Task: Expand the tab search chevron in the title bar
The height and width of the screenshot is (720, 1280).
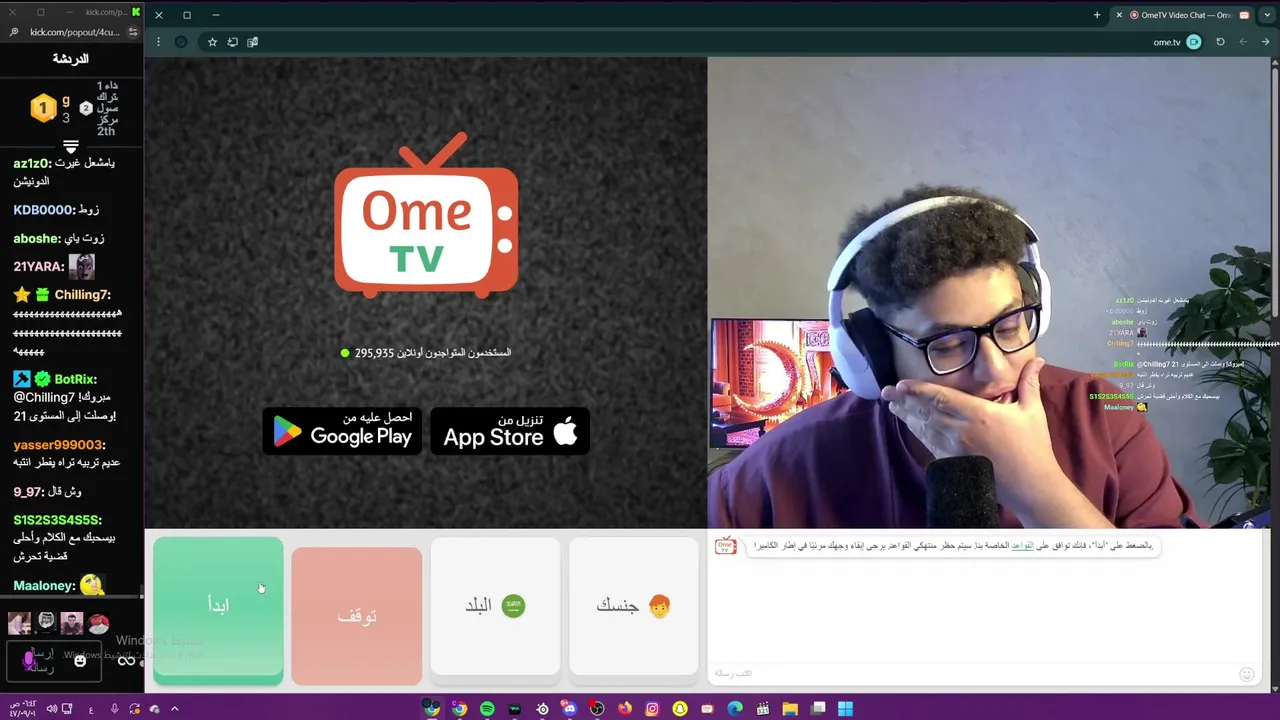Action: [1269, 15]
